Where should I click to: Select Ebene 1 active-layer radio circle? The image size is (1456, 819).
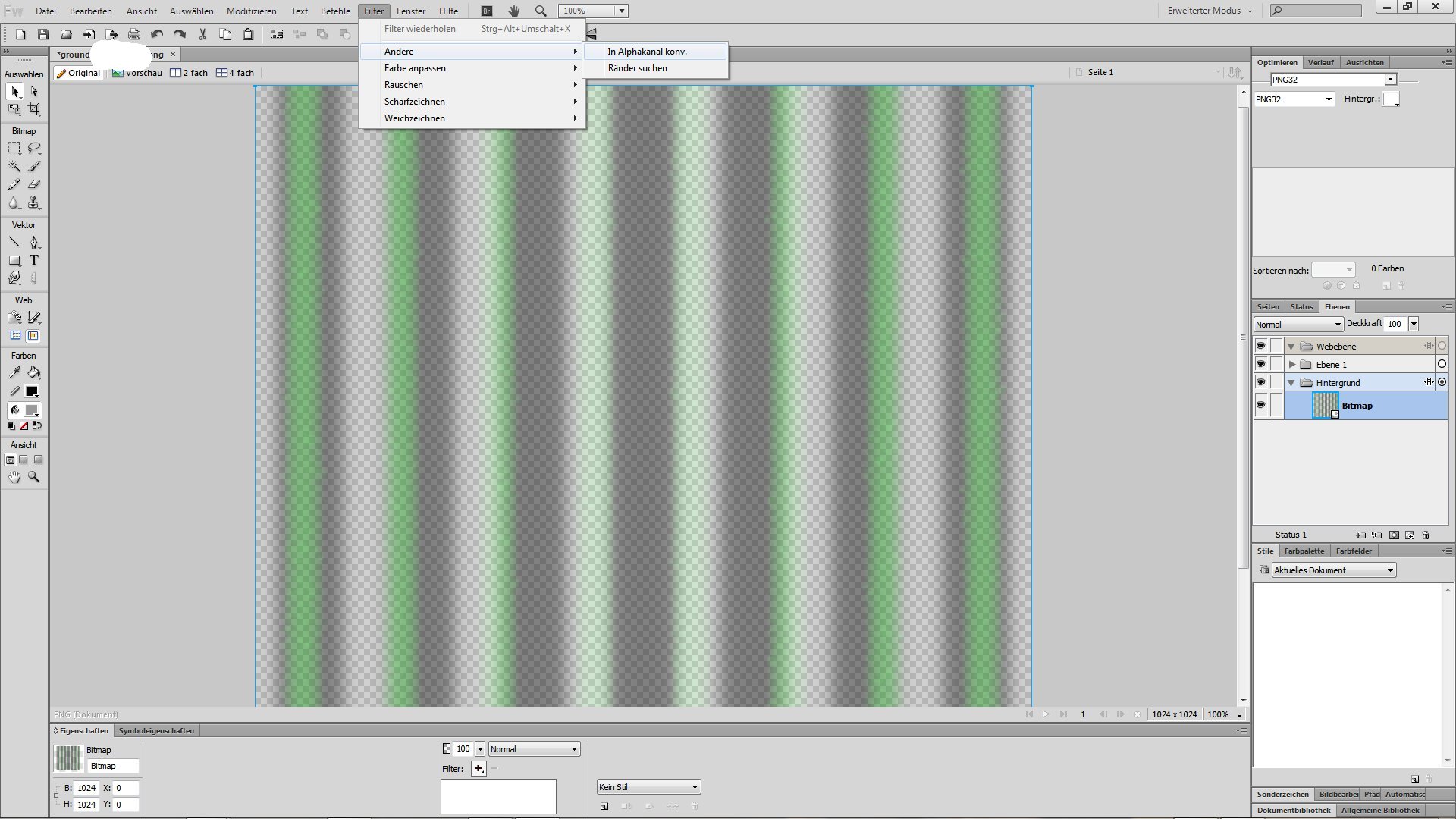[1442, 364]
